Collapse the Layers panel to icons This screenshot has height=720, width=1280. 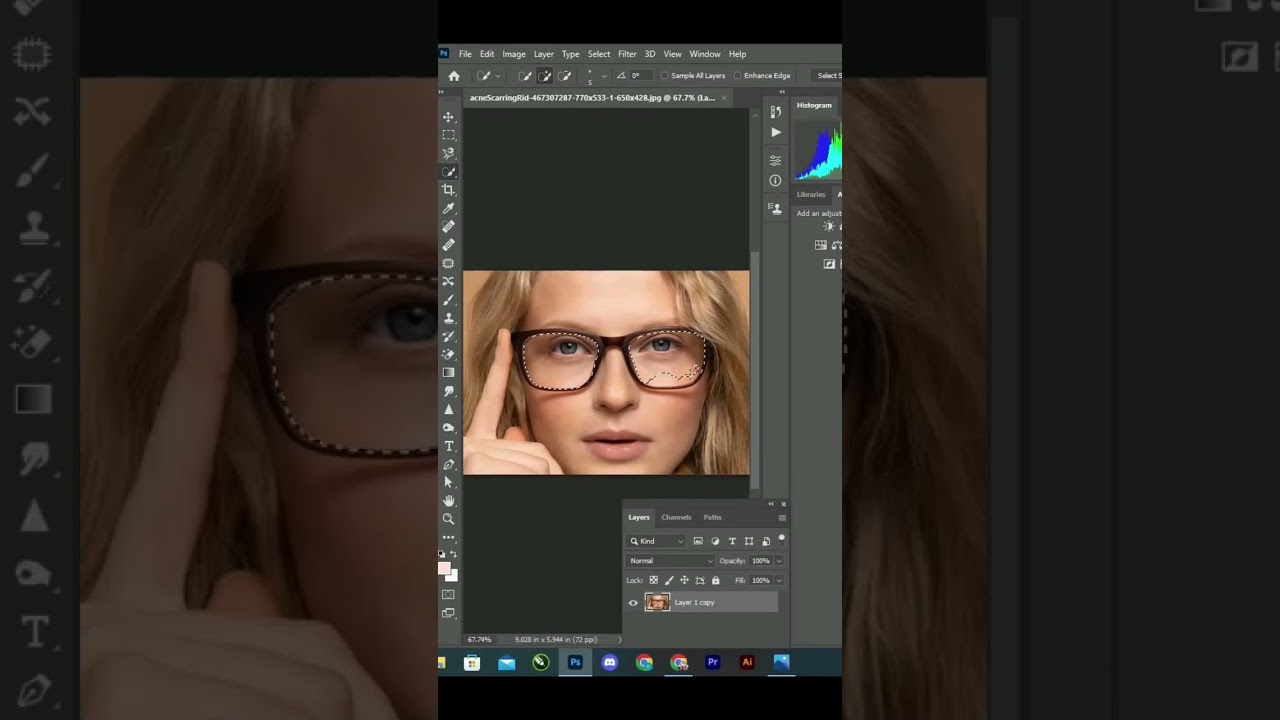click(x=771, y=504)
